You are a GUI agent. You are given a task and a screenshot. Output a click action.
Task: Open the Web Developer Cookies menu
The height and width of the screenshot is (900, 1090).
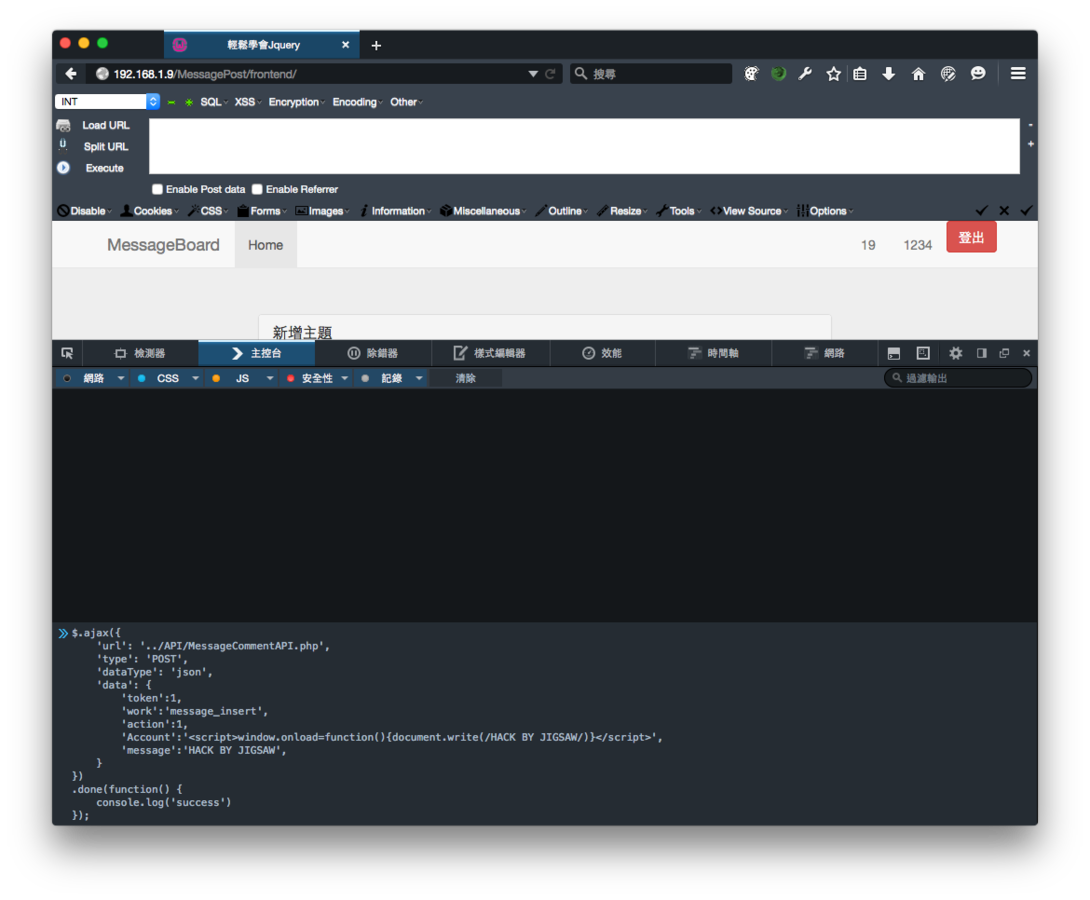pyautogui.click(x=149, y=211)
